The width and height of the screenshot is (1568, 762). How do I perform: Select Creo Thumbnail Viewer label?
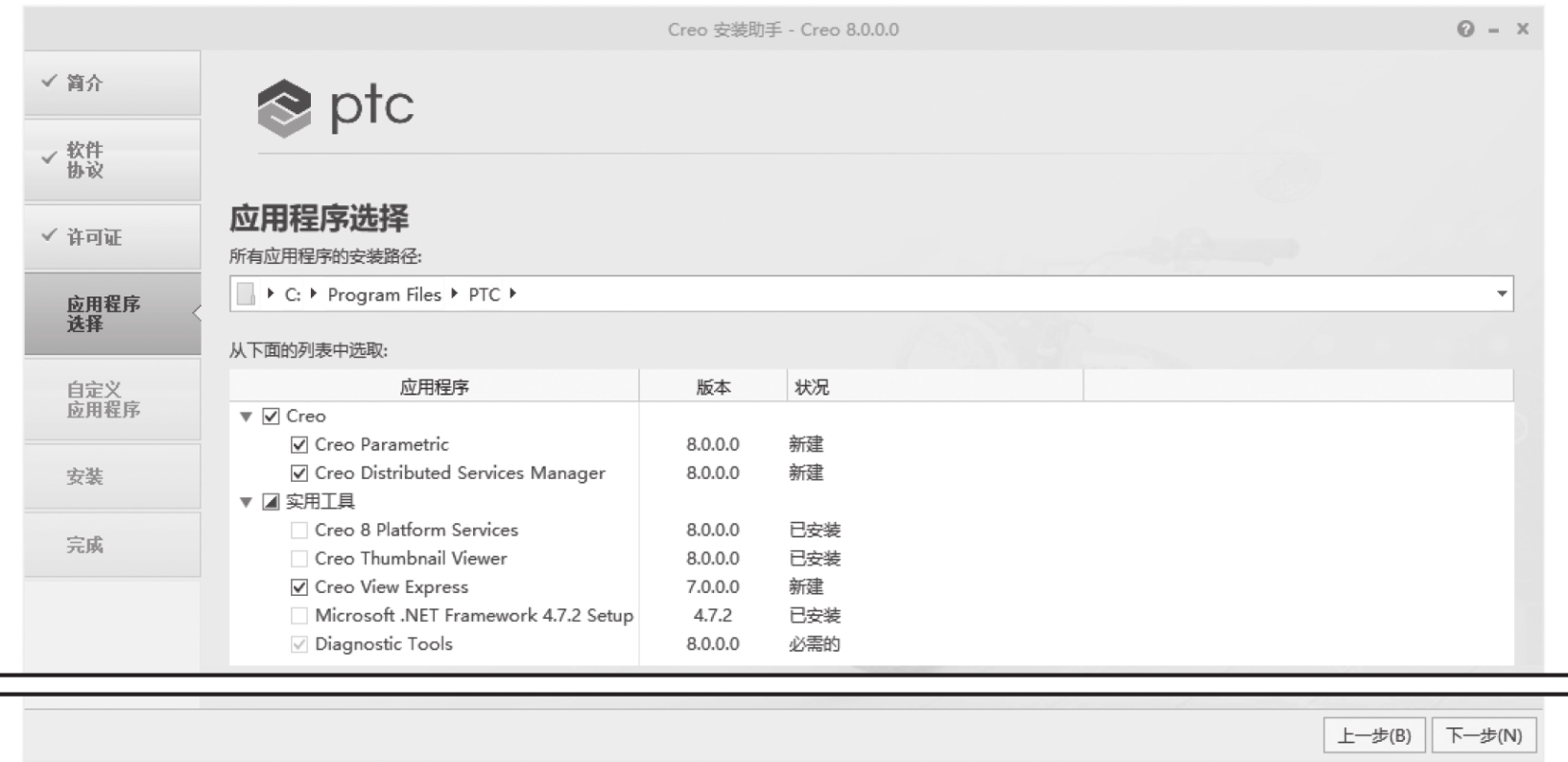pyautogui.click(x=411, y=559)
